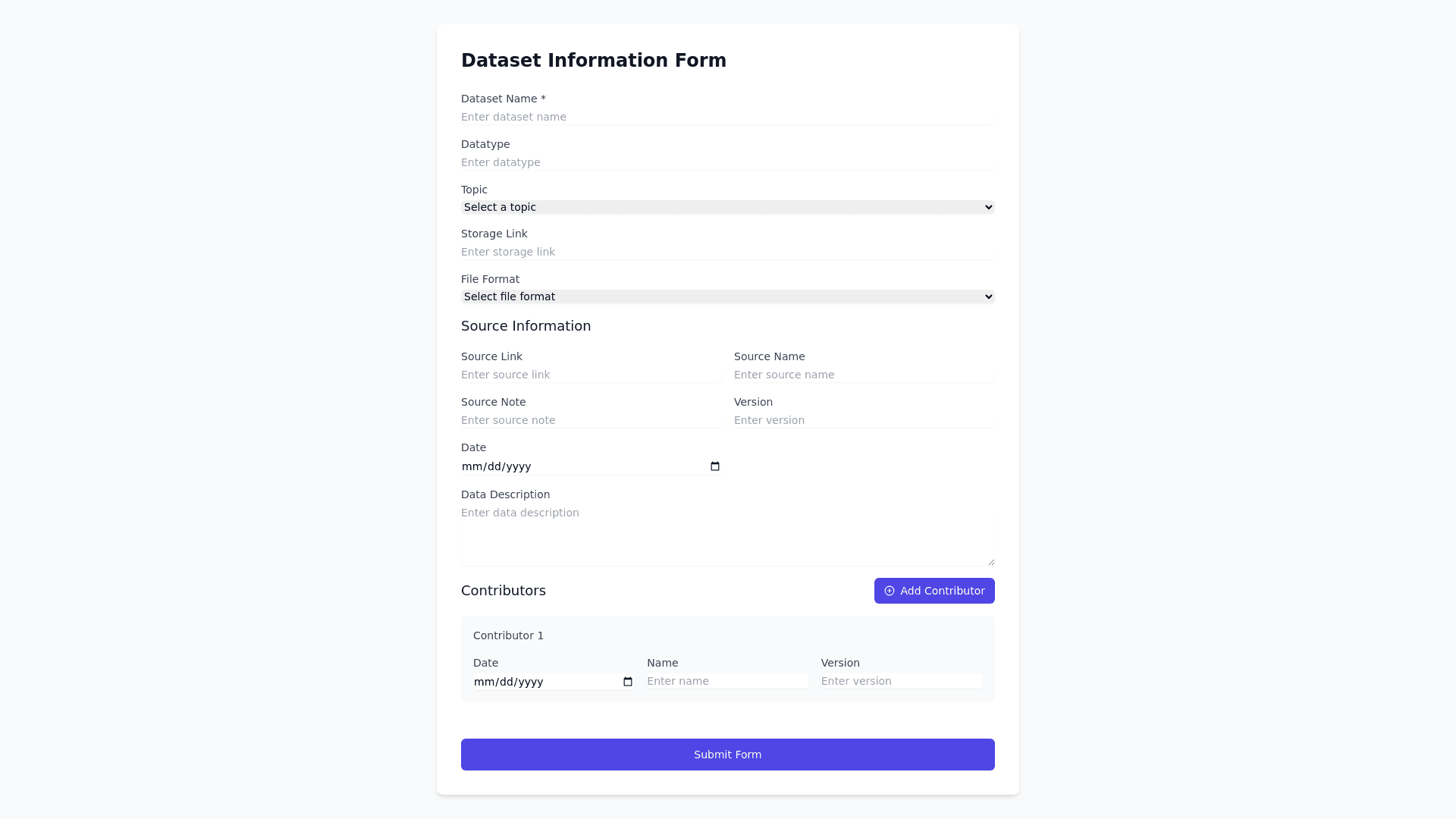
Task: Select the Storage Link input
Action: [726, 252]
